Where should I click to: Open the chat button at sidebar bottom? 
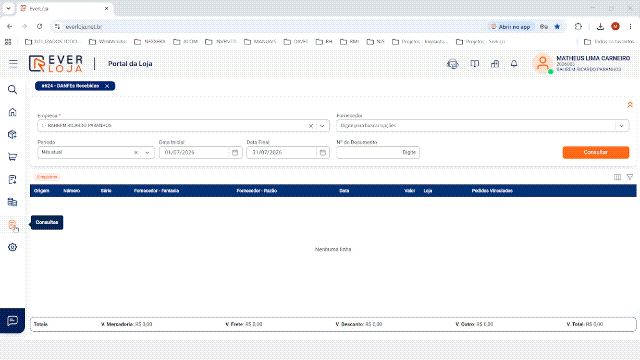click(13, 320)
